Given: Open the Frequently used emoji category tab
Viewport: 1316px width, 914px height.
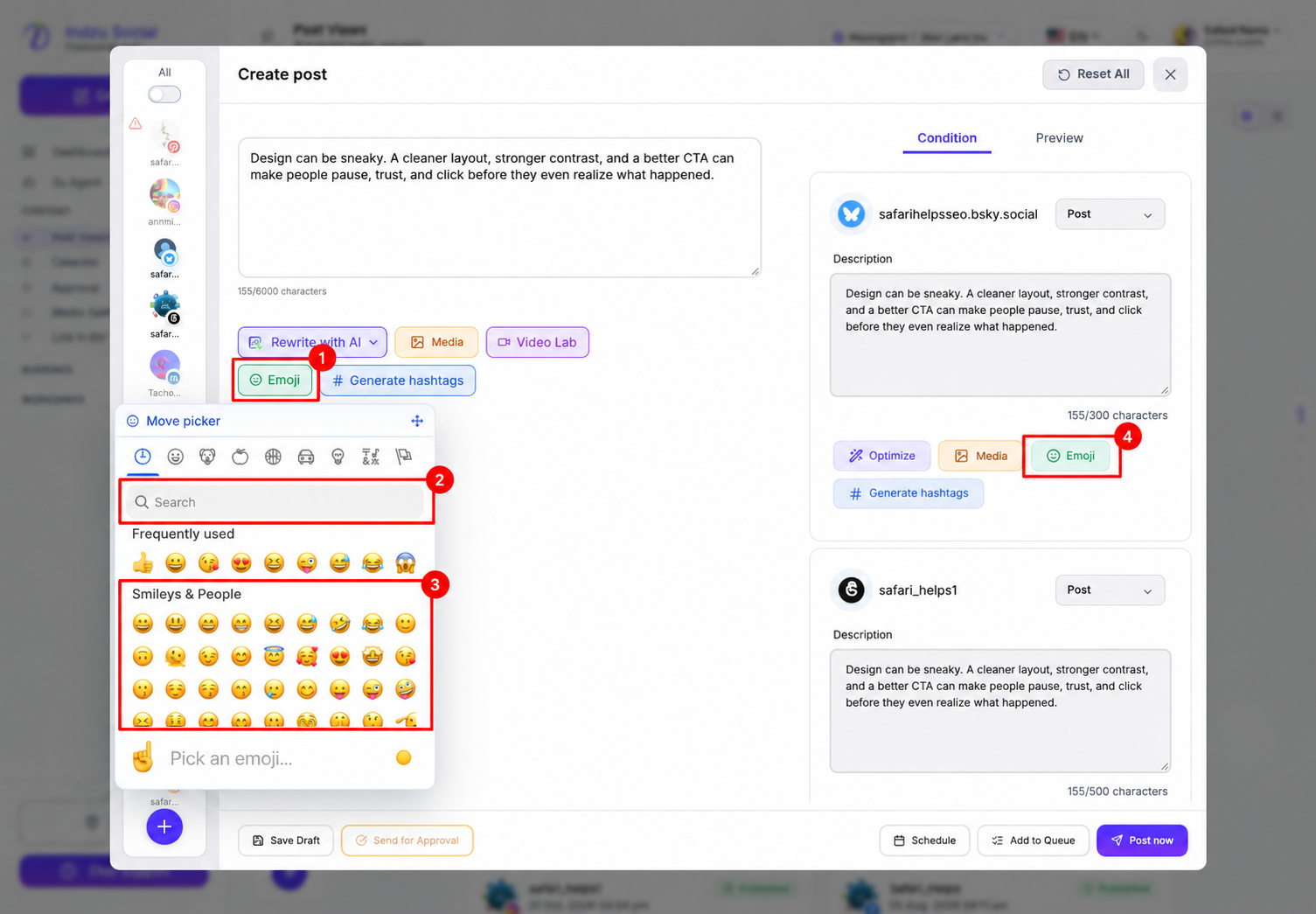Looking at the screenshot, I should (143, 457).
